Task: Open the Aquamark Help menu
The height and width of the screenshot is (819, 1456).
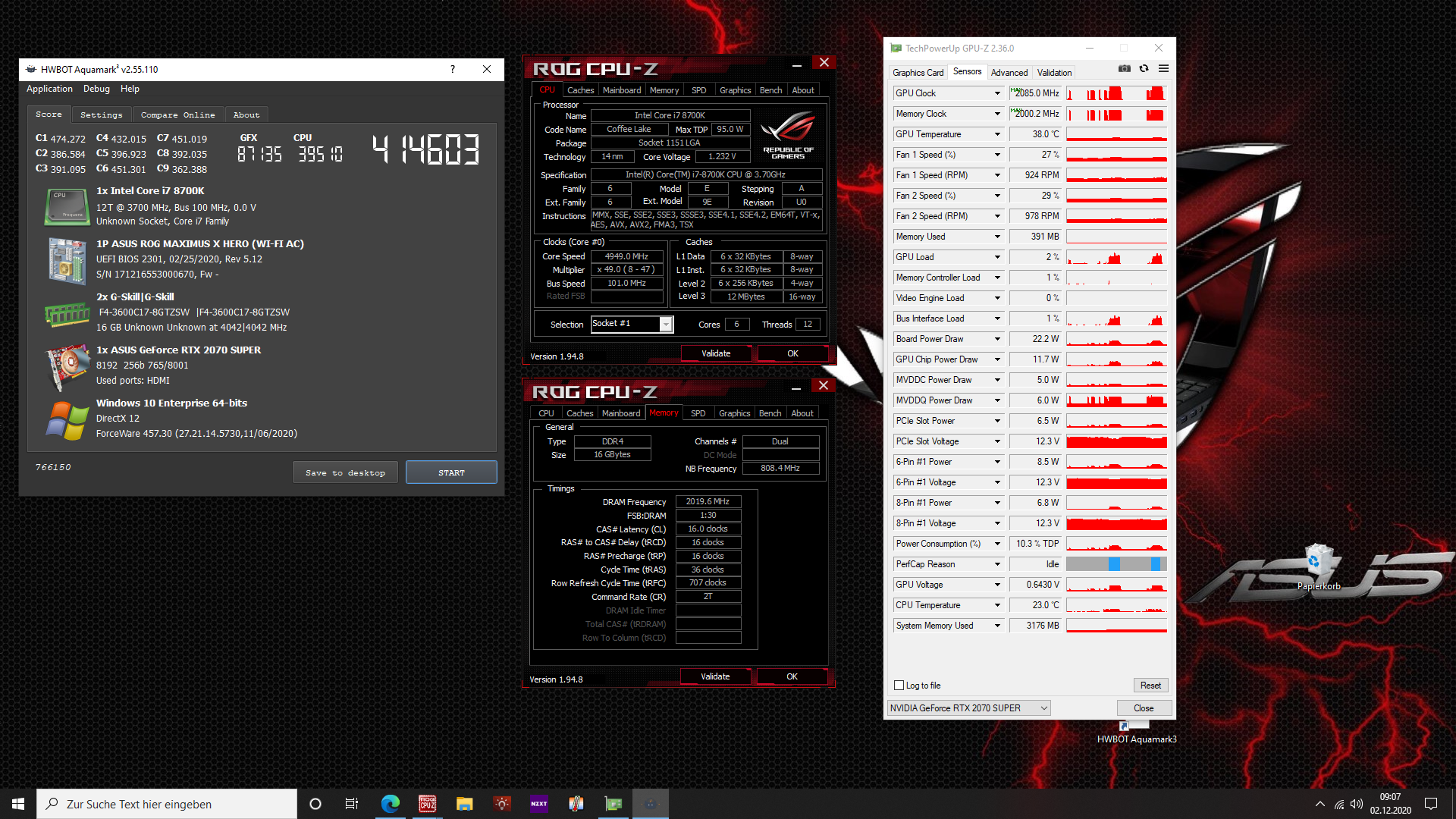Action: (x=130, y=89)
